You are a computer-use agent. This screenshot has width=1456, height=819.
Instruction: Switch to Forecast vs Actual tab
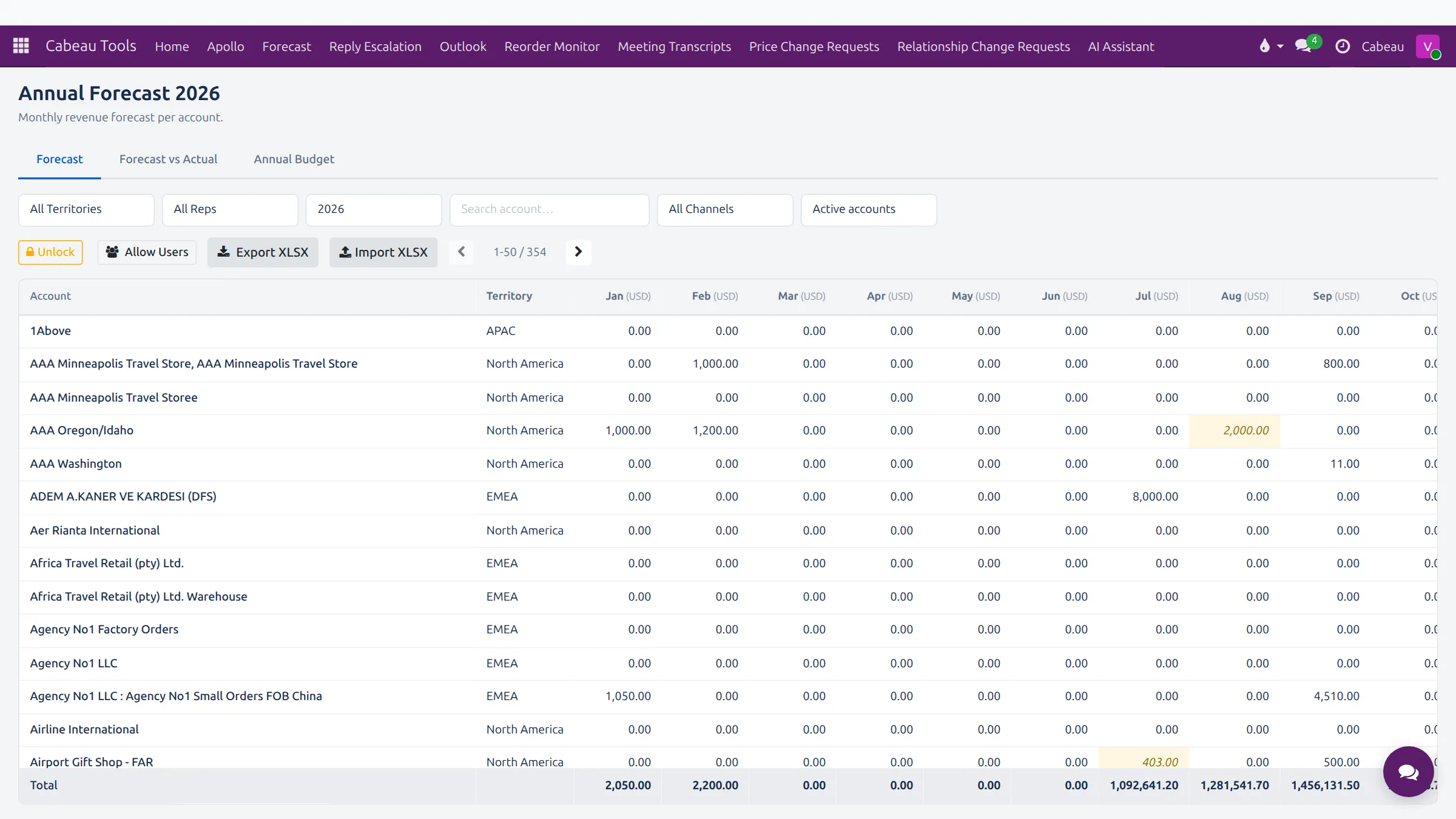point(168,159)
